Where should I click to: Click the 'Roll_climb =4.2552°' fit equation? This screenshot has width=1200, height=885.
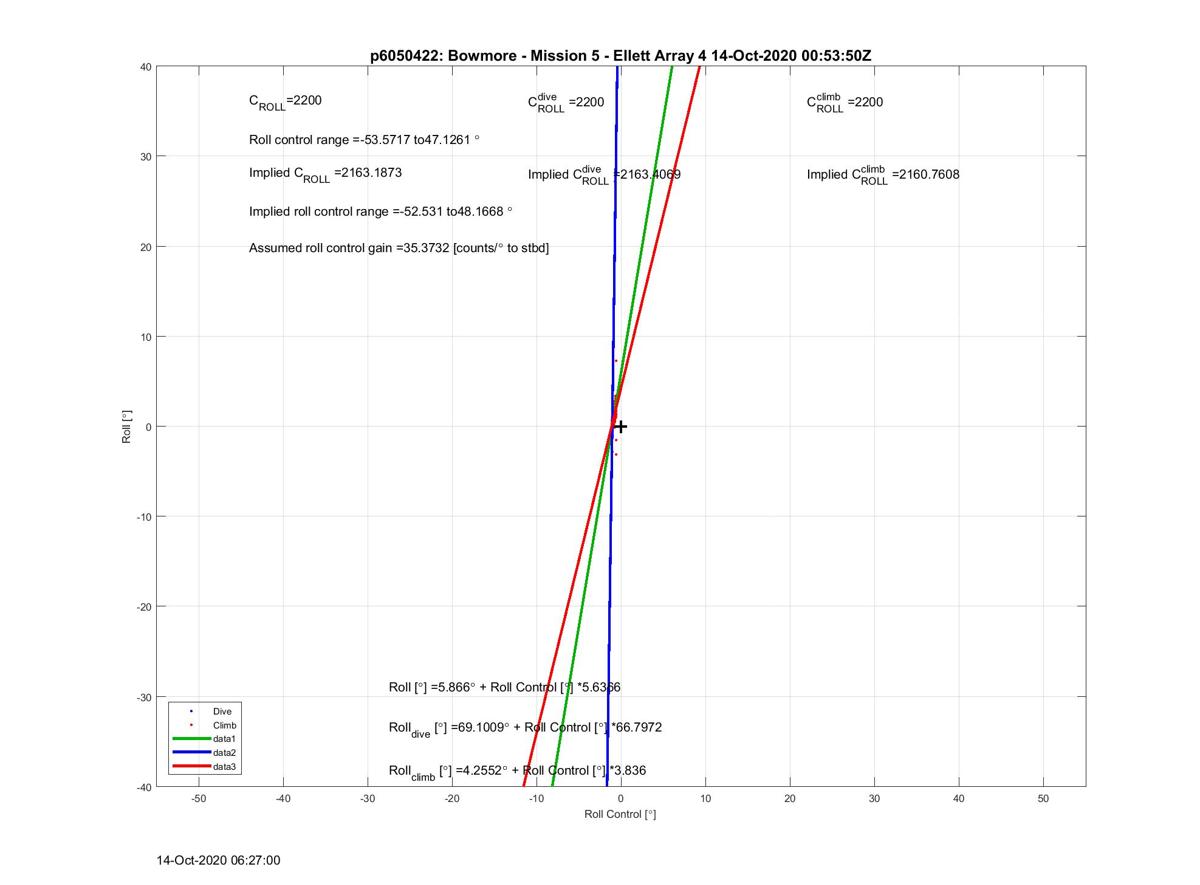click(518, 771)
